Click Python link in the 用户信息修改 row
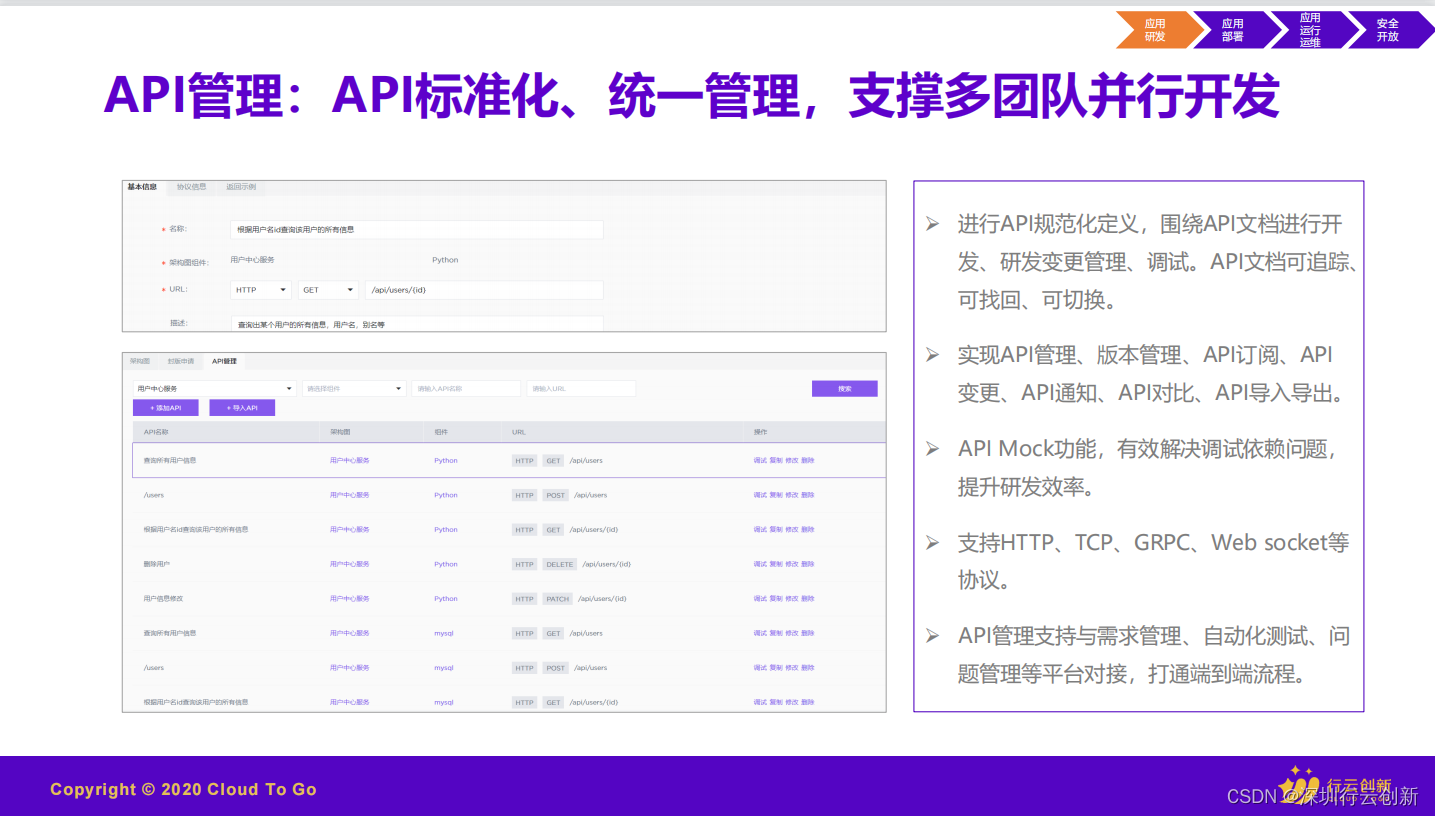The image size is (1435, 816). point(446,599)
